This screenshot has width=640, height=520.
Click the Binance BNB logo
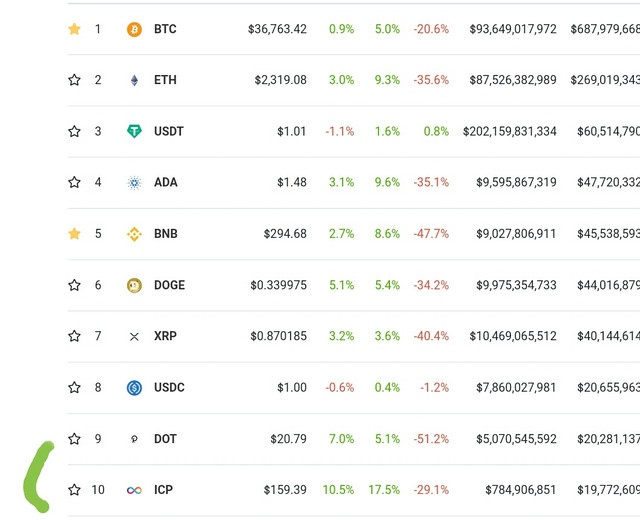pyautogui.click(x=134, y=234)
